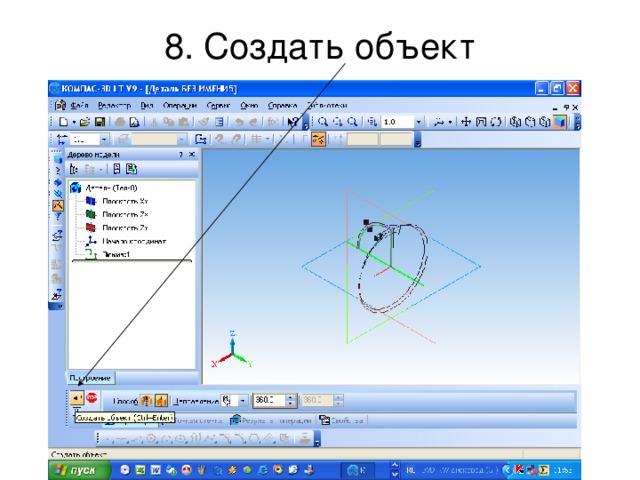Click the tree display mode icon

[74, 169]
